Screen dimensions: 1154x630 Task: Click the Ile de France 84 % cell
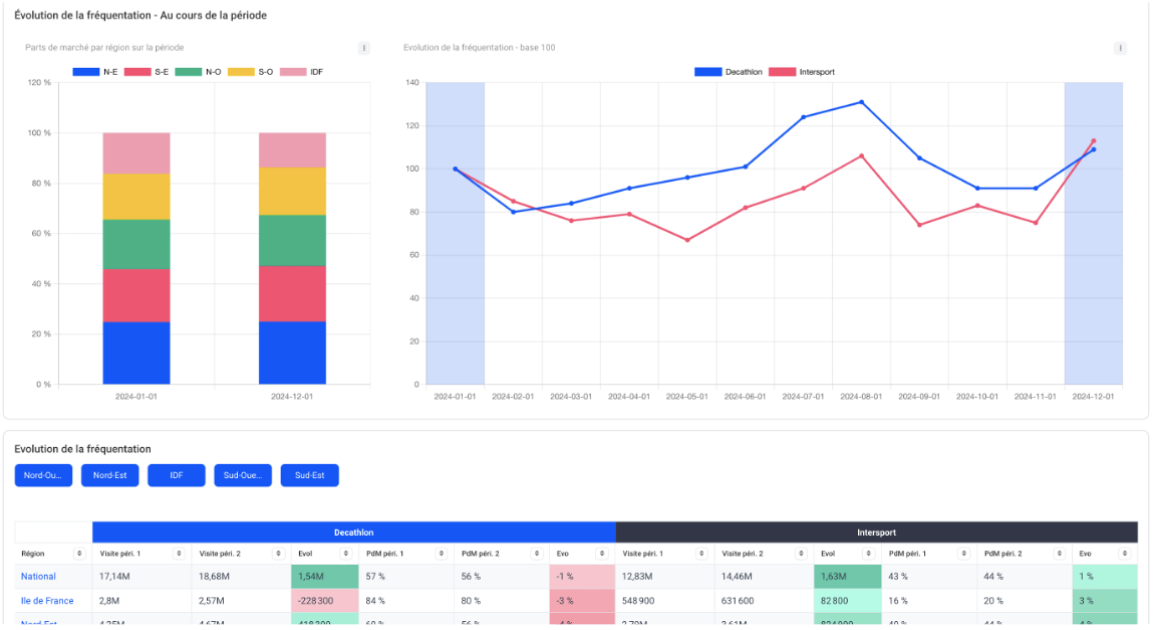tap(406, 601)
